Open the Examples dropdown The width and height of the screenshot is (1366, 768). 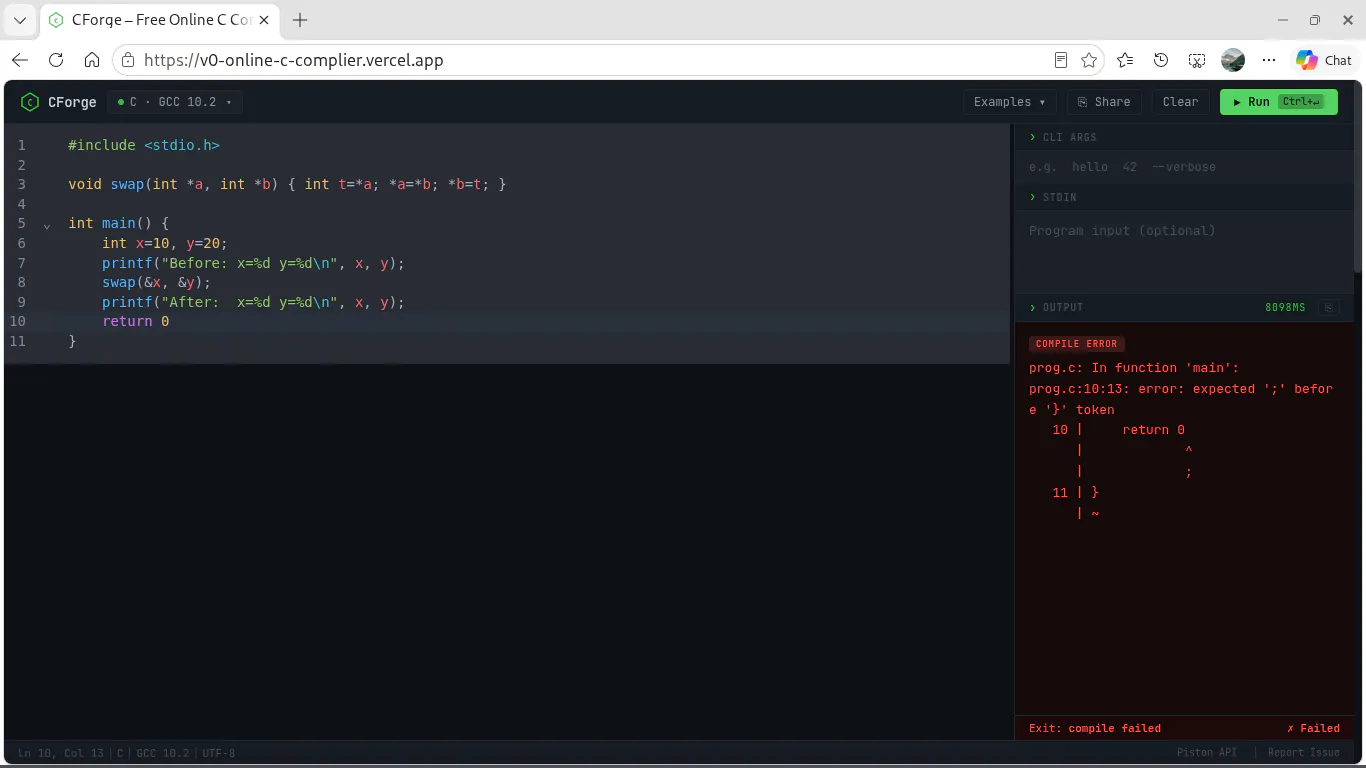pyautogui.click(x=1010, y=102)
